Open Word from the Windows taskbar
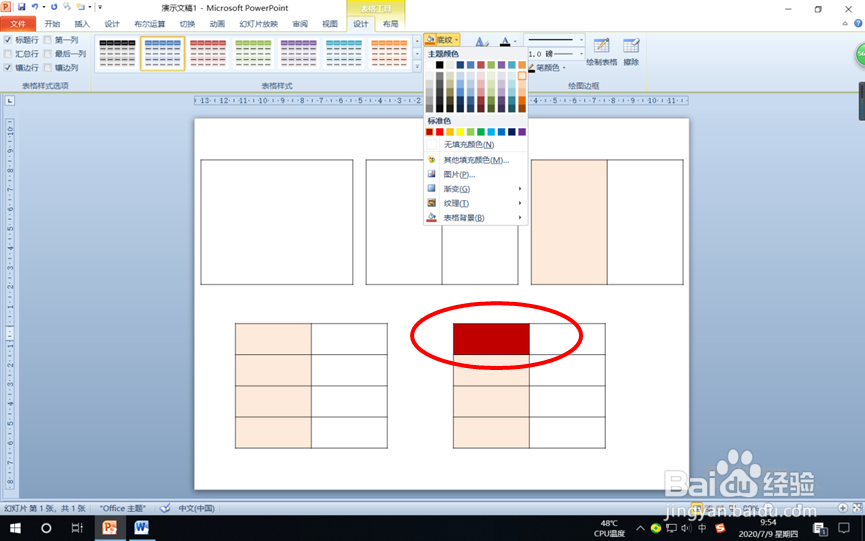The width and height of the screenshot is (865, 541). coord(141,528)
